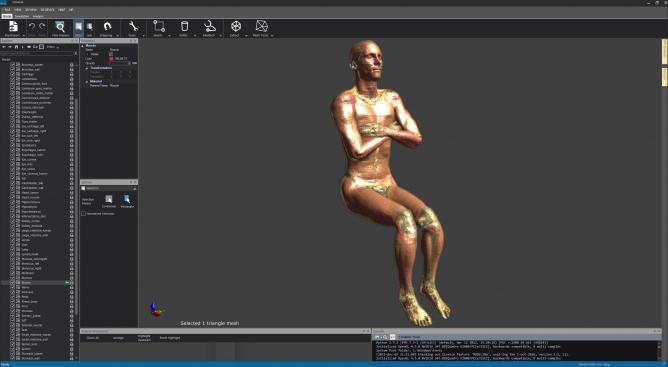Collapse the Transformation section in properties

(x=87, y=68)
